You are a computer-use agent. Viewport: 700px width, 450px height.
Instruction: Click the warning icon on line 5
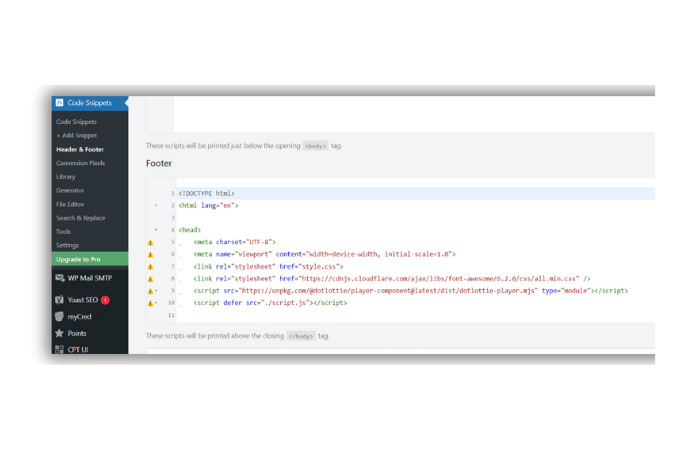pyautogui.click(x=150, y=242)
